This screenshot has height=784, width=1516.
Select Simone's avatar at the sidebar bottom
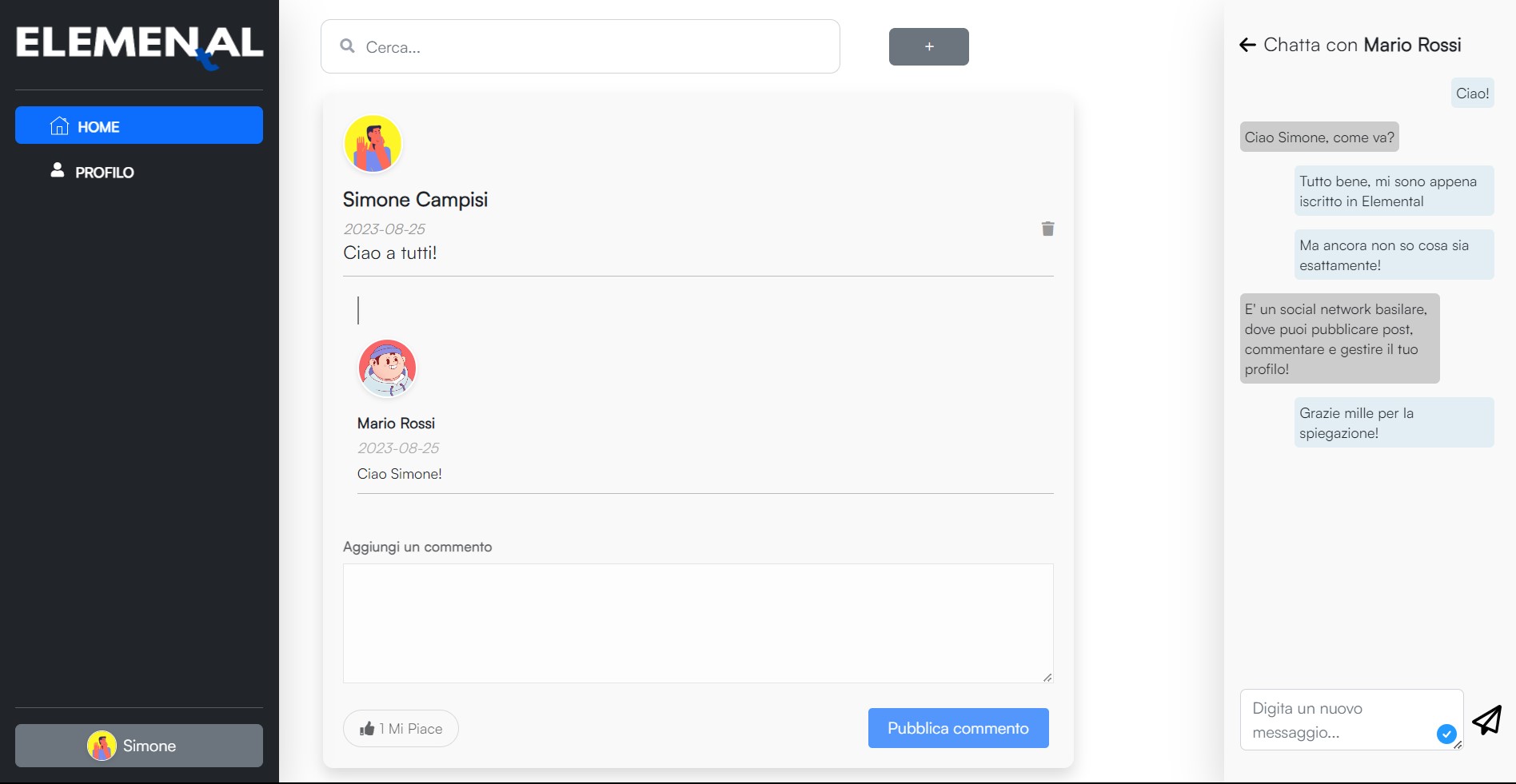102,746
